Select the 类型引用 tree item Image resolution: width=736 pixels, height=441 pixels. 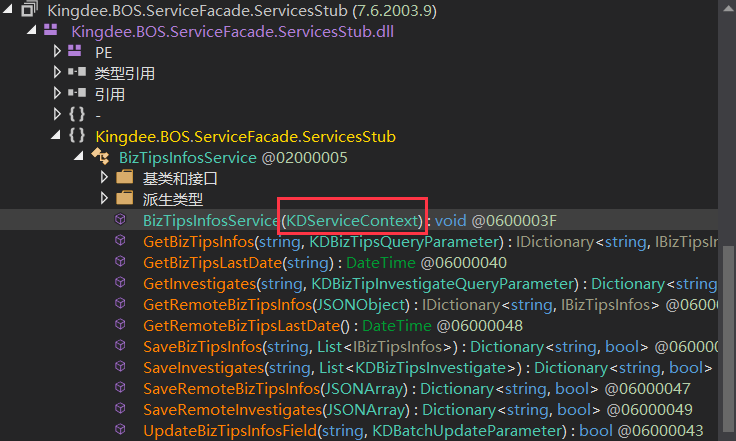coord(125,73)
